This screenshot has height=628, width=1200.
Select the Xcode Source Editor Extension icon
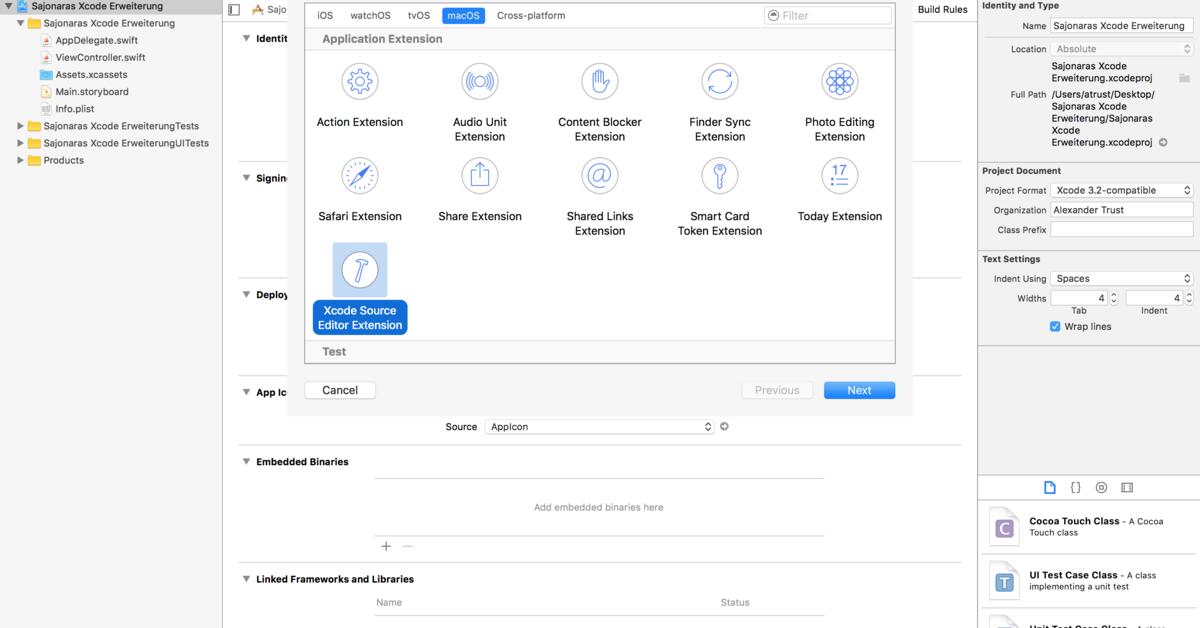360,269
